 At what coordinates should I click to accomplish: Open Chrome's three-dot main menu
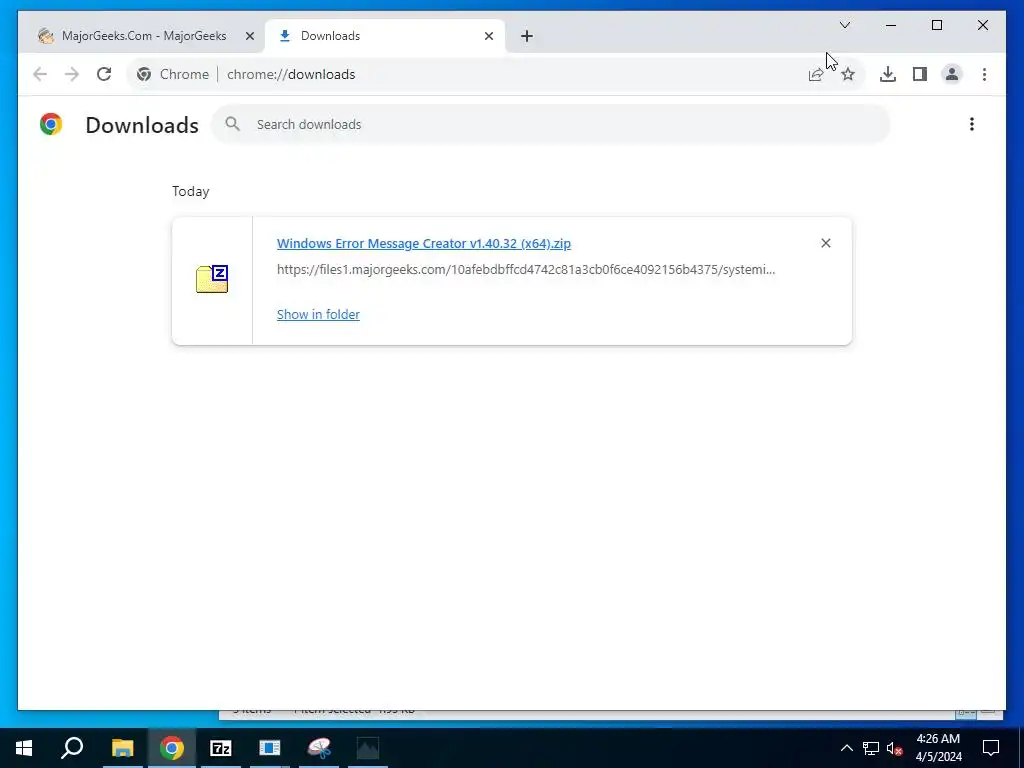[x=984, y=74]
